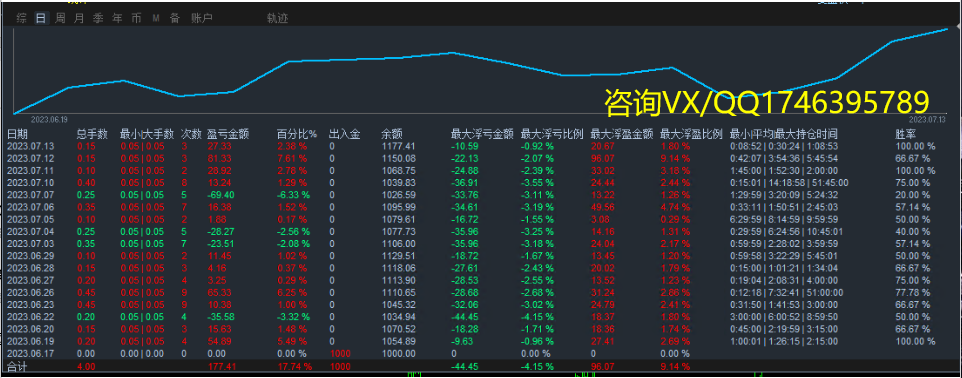This screenshot has width=962, height=378.
Task: Click the chart's 2023.07.13 axis label
Action: (x=927, y=119)
